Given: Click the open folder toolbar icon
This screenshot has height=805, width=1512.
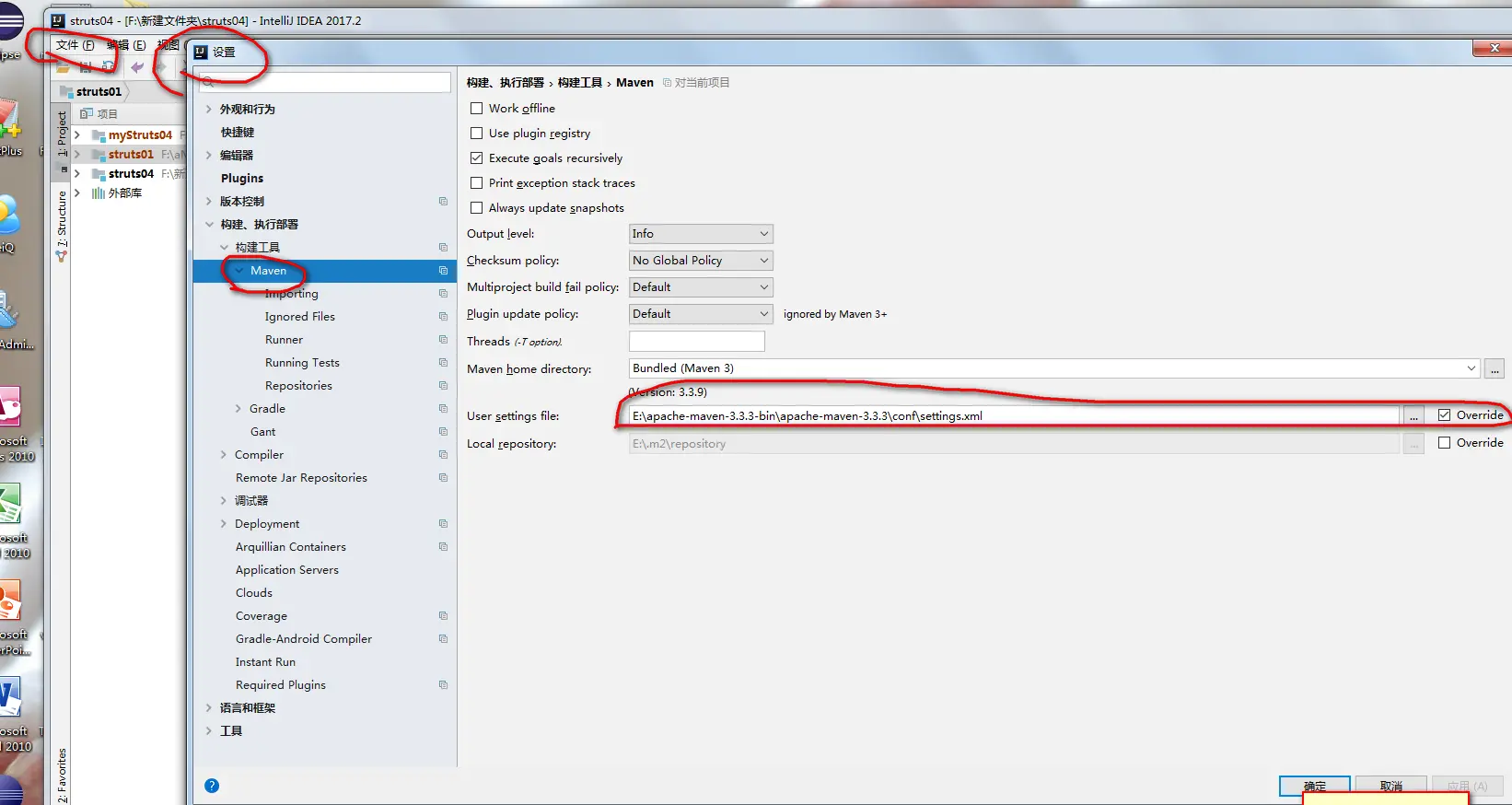Looking at the screenshot, I should [63, 67].
